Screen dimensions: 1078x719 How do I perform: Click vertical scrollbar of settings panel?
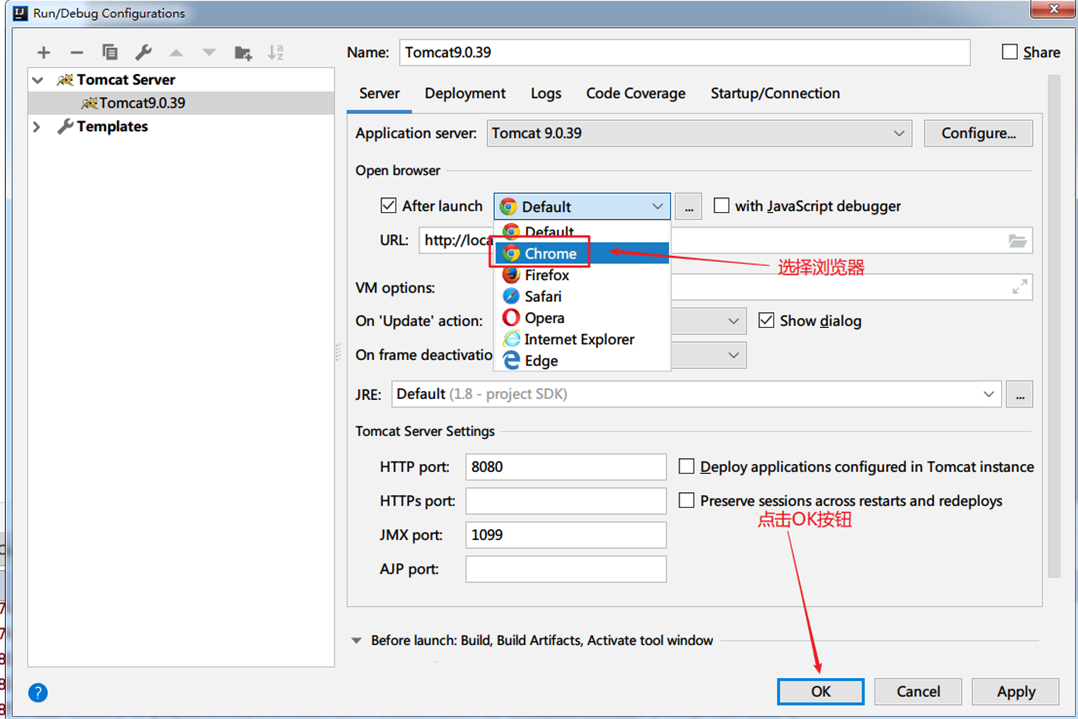click(1054, 327)
